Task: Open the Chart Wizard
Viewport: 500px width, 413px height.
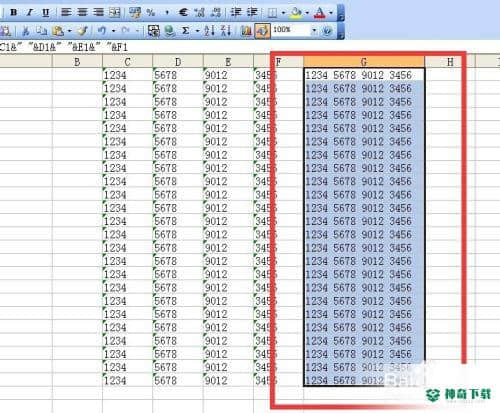Action: point(246,31)
